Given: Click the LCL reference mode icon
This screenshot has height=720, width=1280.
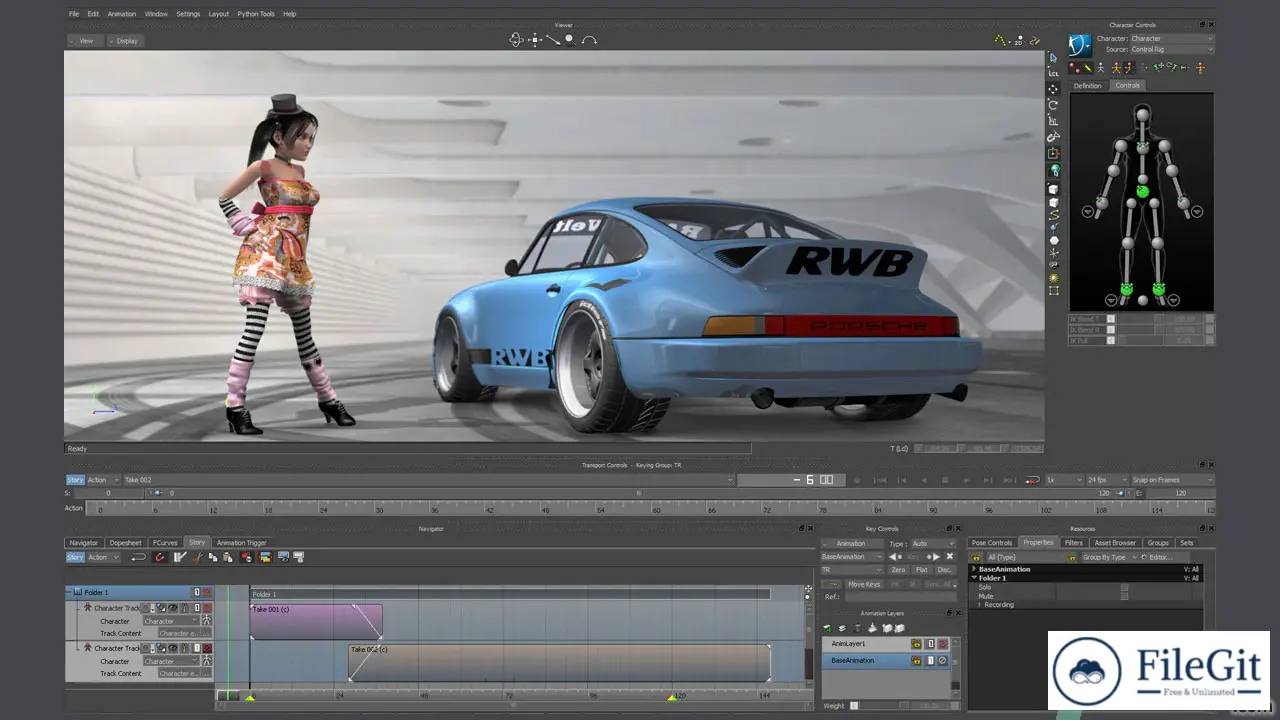Looking at the screenshot, I should (1054, 73).
